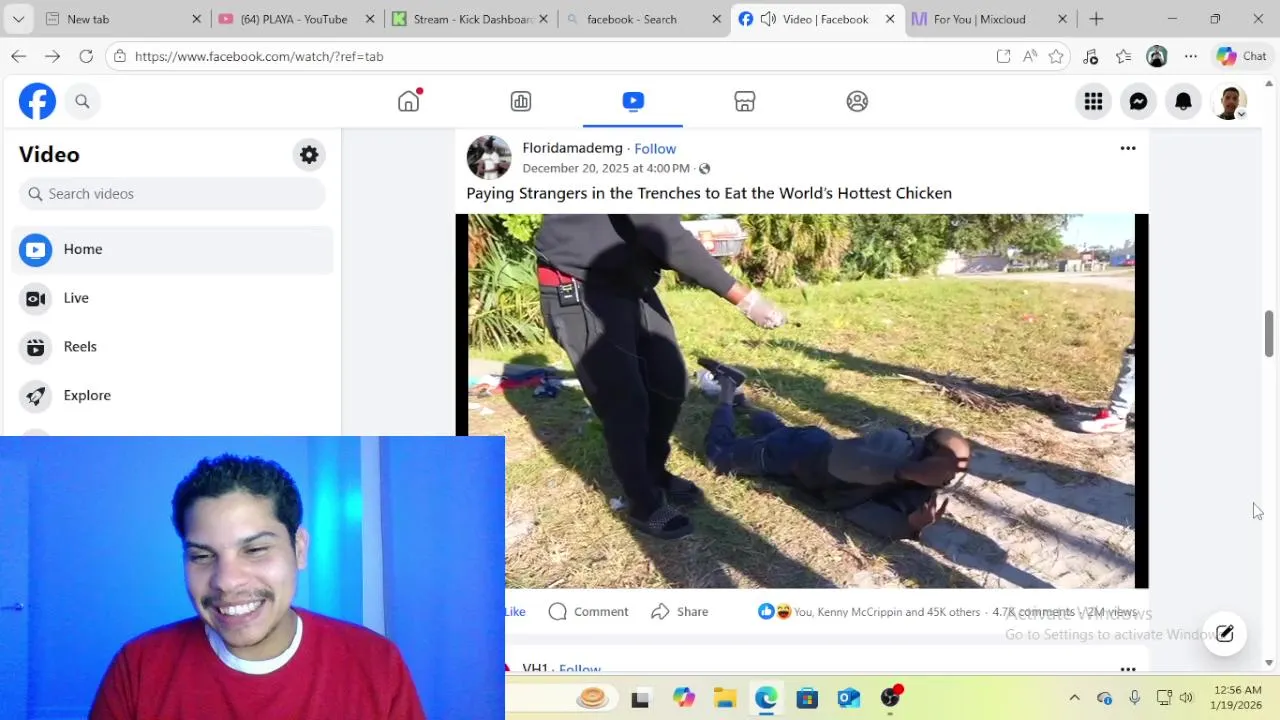Show hidden system tray icons
The image size is (1280, 720).
point(1074,698)
